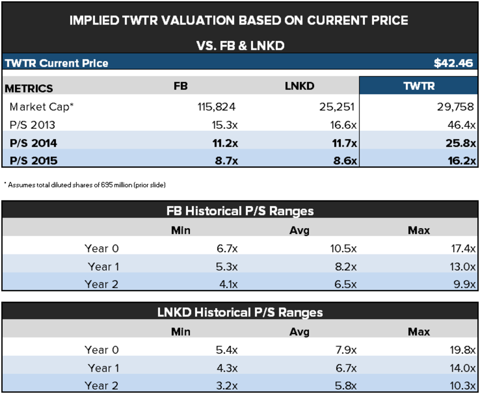Select the P/S 2014 row label
This screenshot has height=394, width=480.
(33, 143)
